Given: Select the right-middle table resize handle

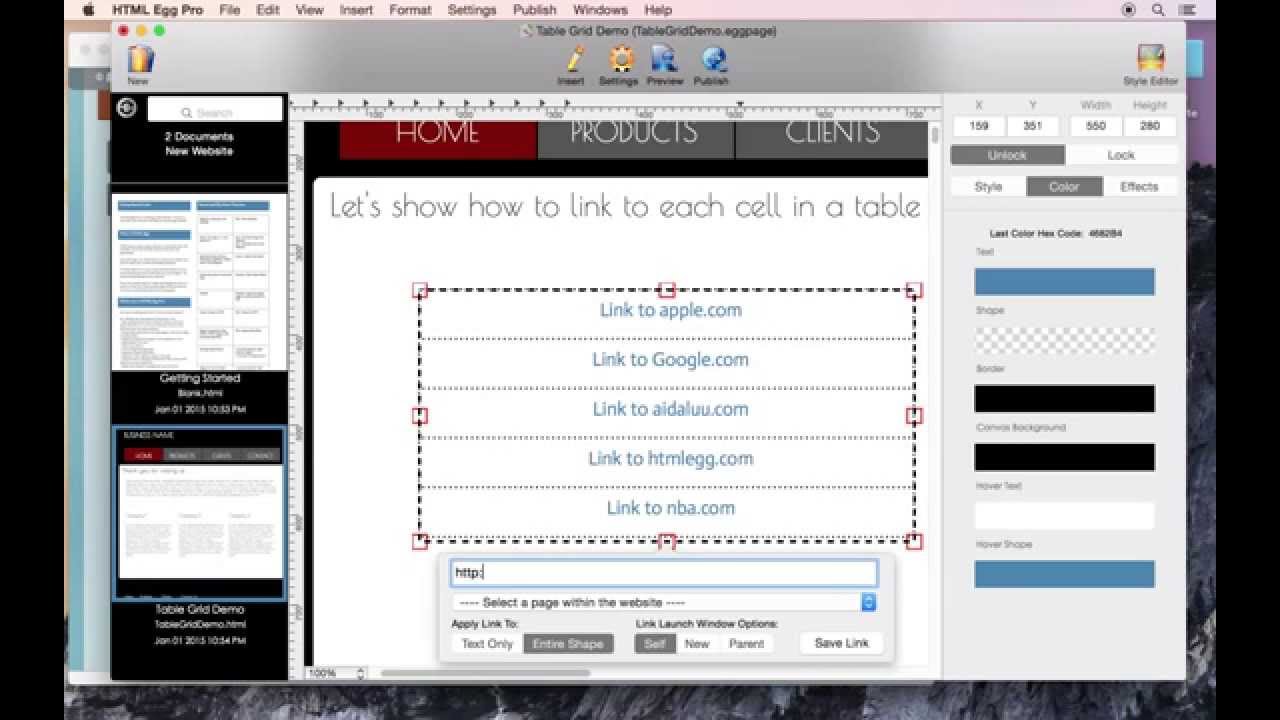Looking at the screenshot, I should click(914, 415).
